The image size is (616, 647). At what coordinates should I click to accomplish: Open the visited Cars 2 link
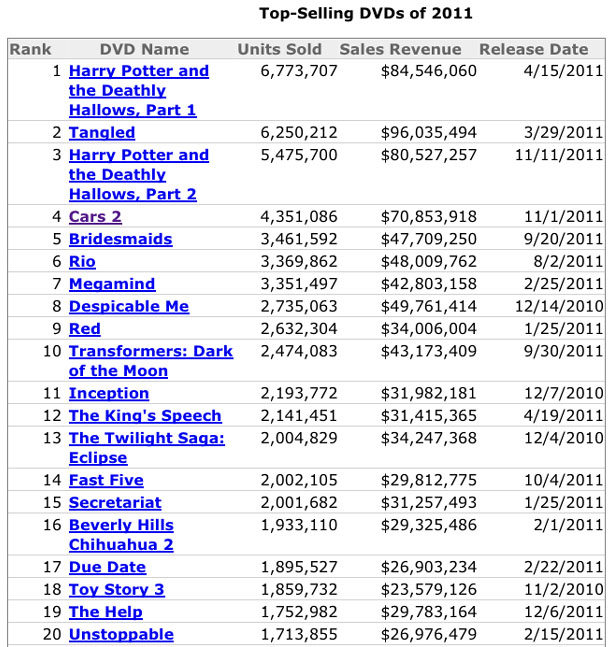[95, 217]
